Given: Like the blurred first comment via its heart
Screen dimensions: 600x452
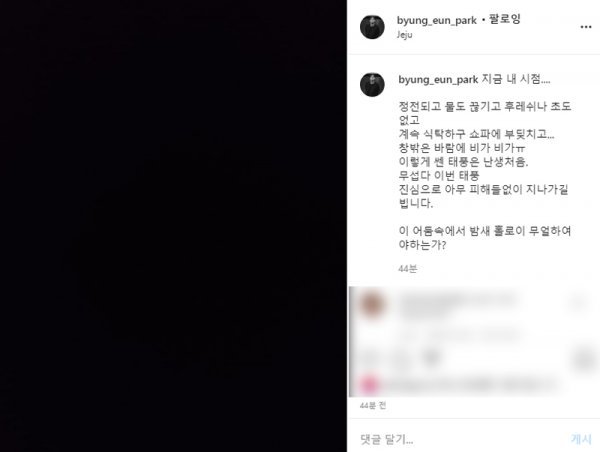Looking at the screenshot, I should (x=579, y=304).
